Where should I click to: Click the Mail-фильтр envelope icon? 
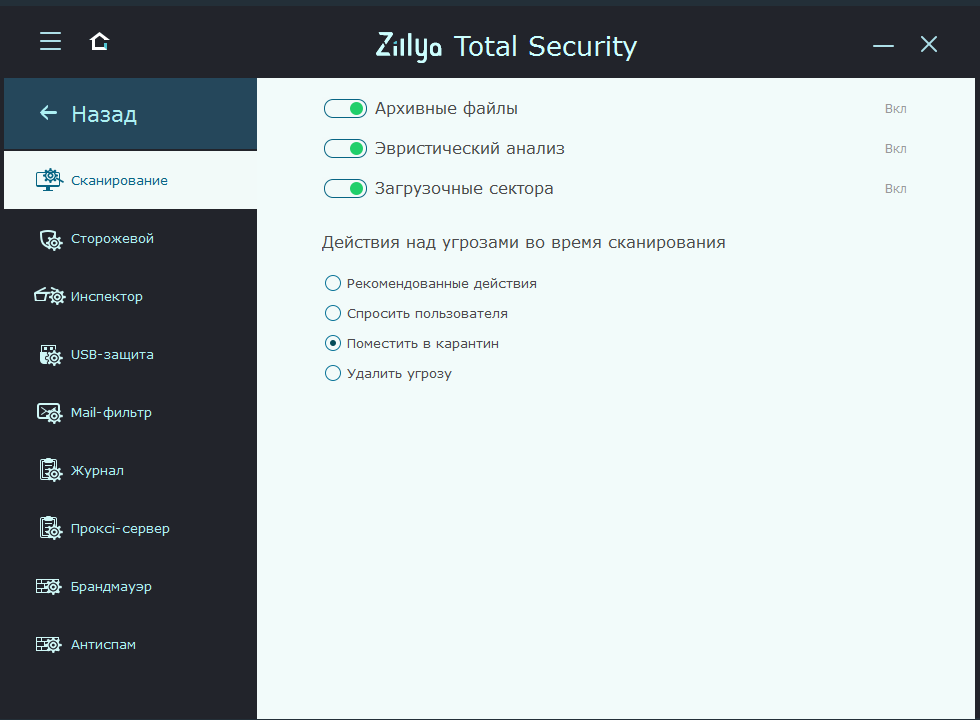[x=50, y=413]
